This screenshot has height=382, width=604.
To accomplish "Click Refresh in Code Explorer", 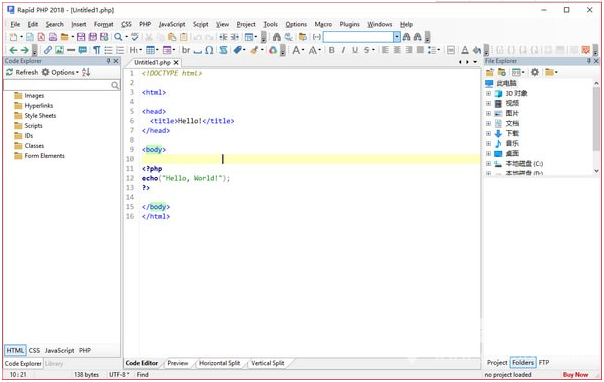I will pos(22,72).
